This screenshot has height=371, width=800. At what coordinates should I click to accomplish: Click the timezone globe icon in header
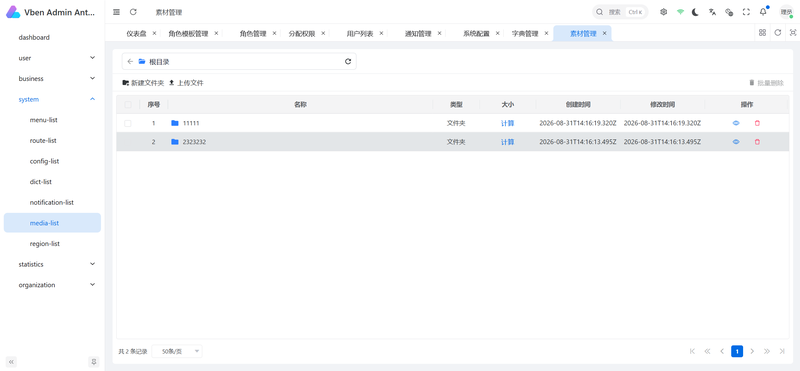coord(729,12)
